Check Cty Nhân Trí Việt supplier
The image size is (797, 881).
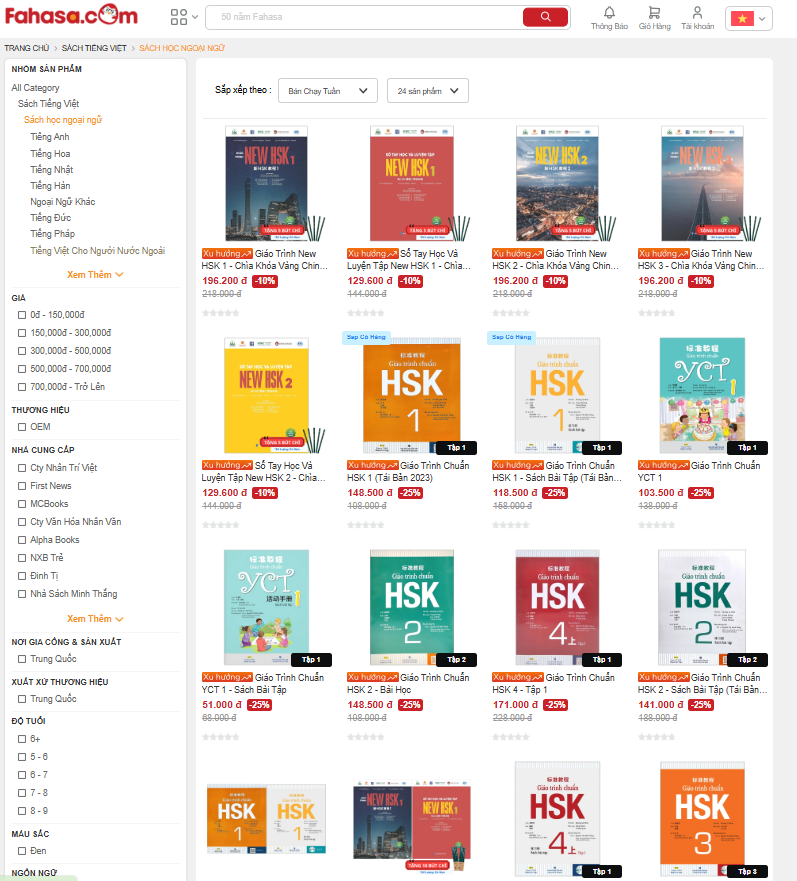(x=22, y=467)
